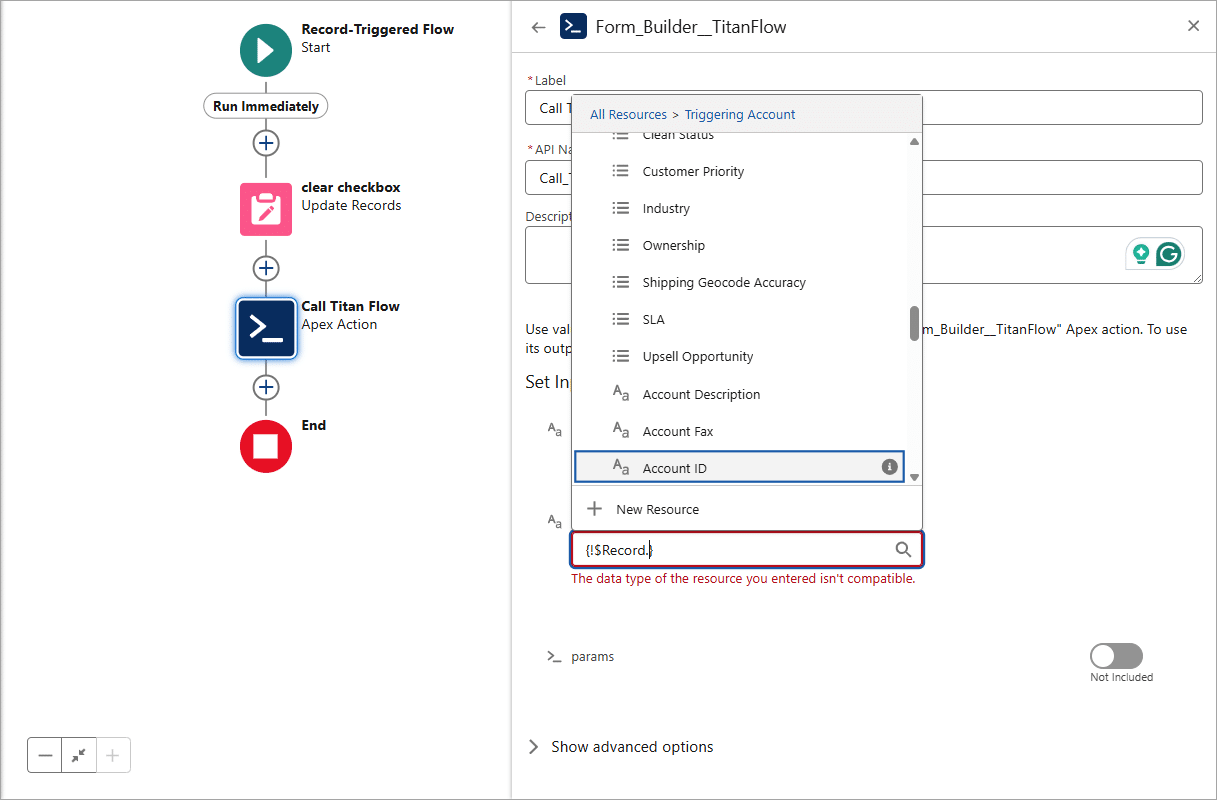Click the red End node icon
Image resolution: width=1217 pixels, height=800 pixels.
click(x=266, y=446)
